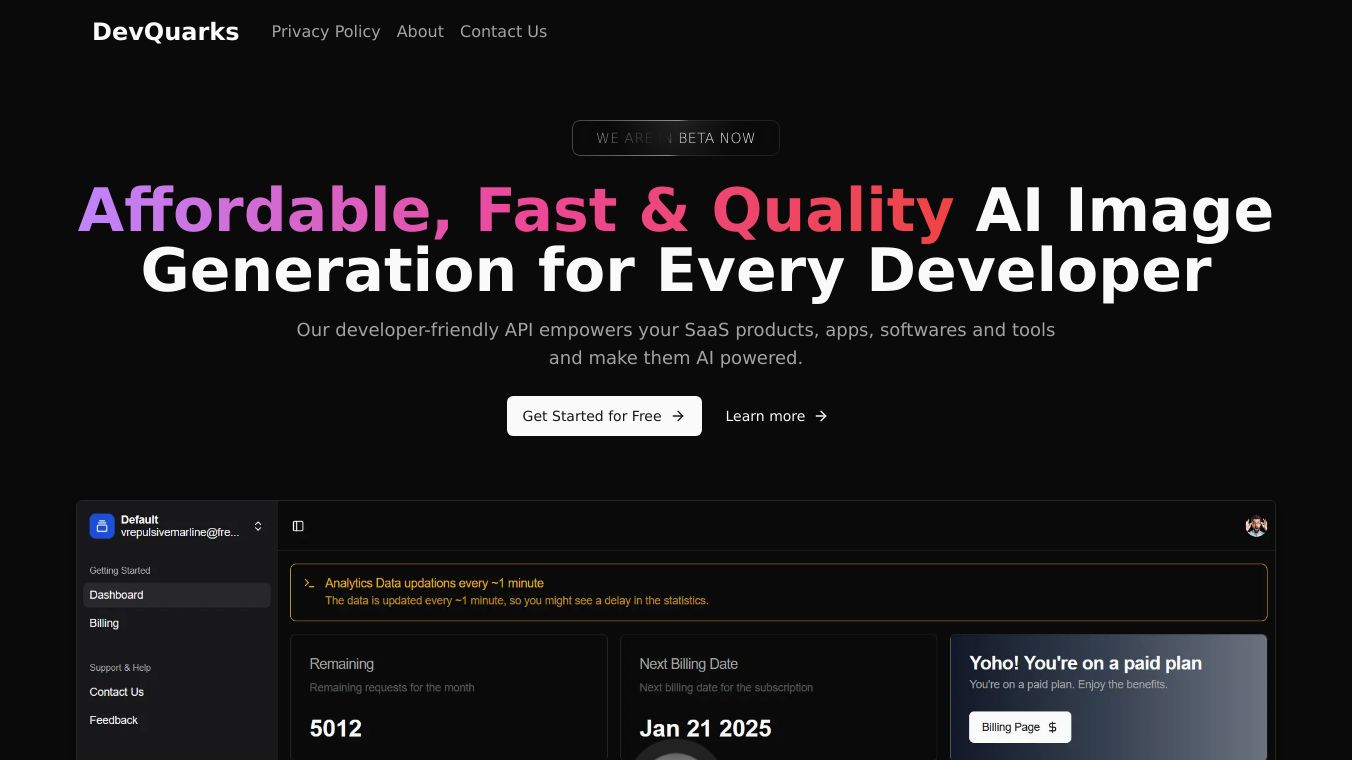This screenshot has width=1352, height=760.
Task: Select Dashboard in the sidebar
Action: [x=177, y=595]
